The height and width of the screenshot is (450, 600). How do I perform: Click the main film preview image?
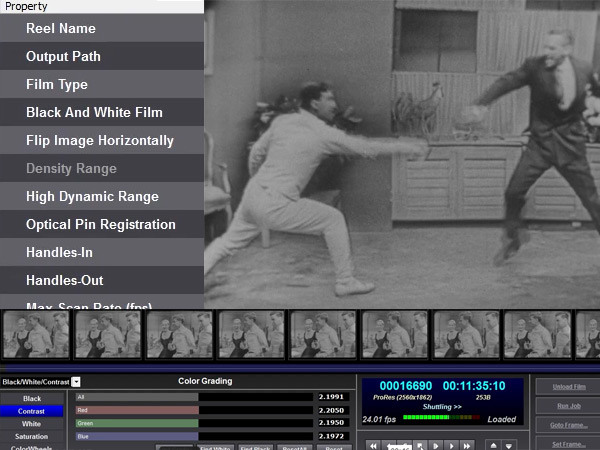click(402, 154)
